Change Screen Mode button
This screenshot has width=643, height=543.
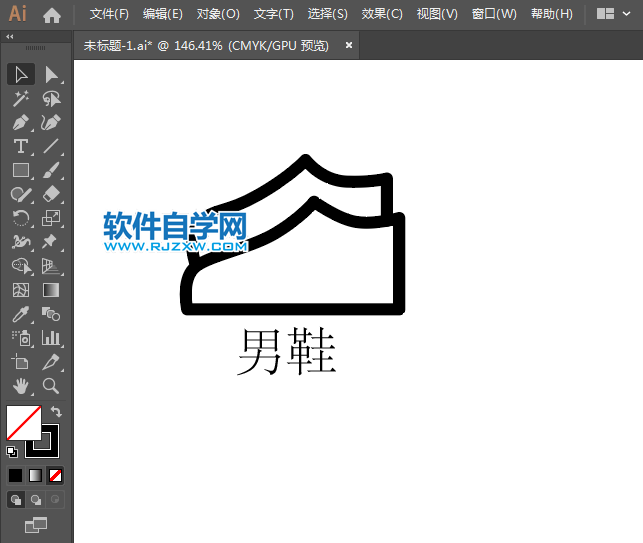[36, 525]
